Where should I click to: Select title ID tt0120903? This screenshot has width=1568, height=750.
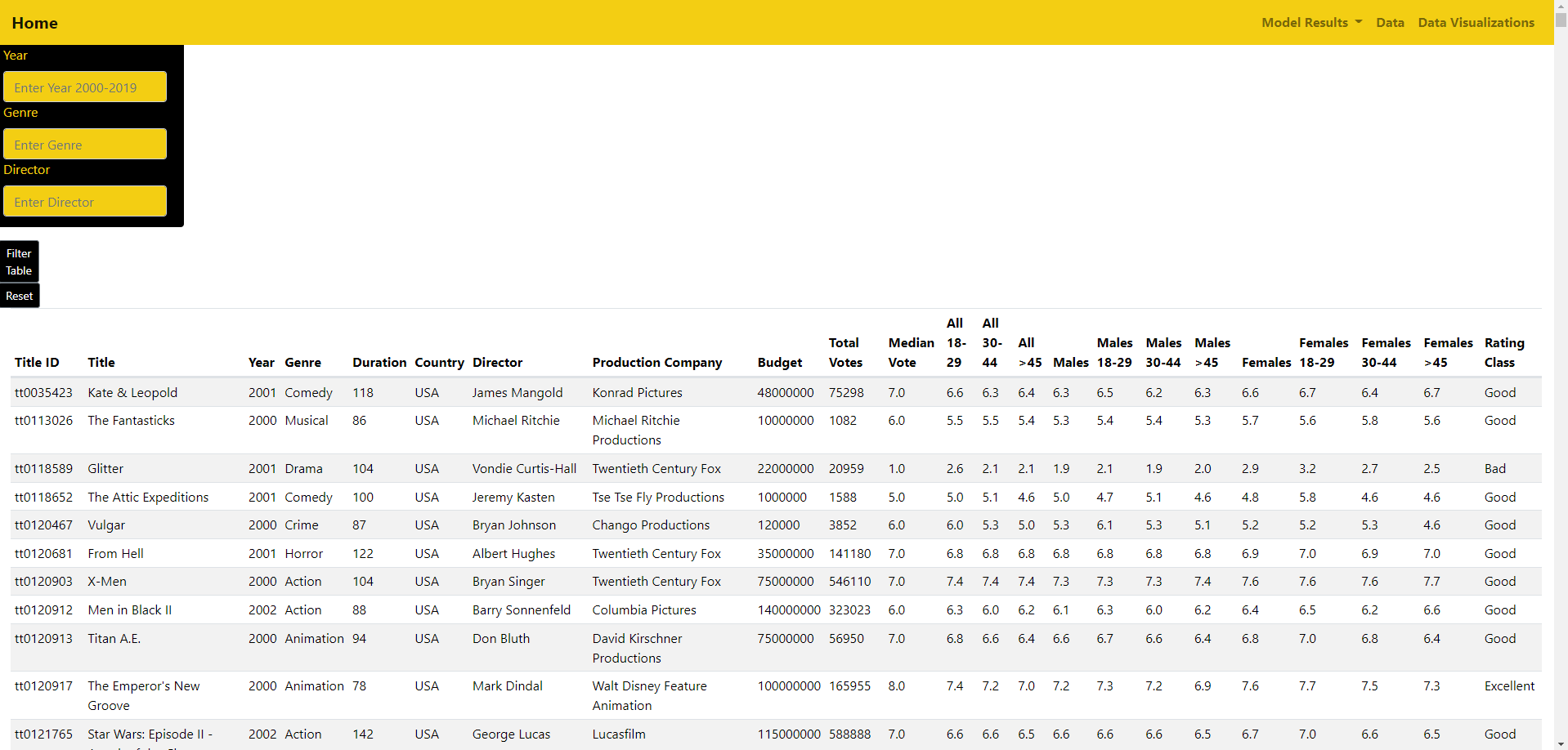43,581
